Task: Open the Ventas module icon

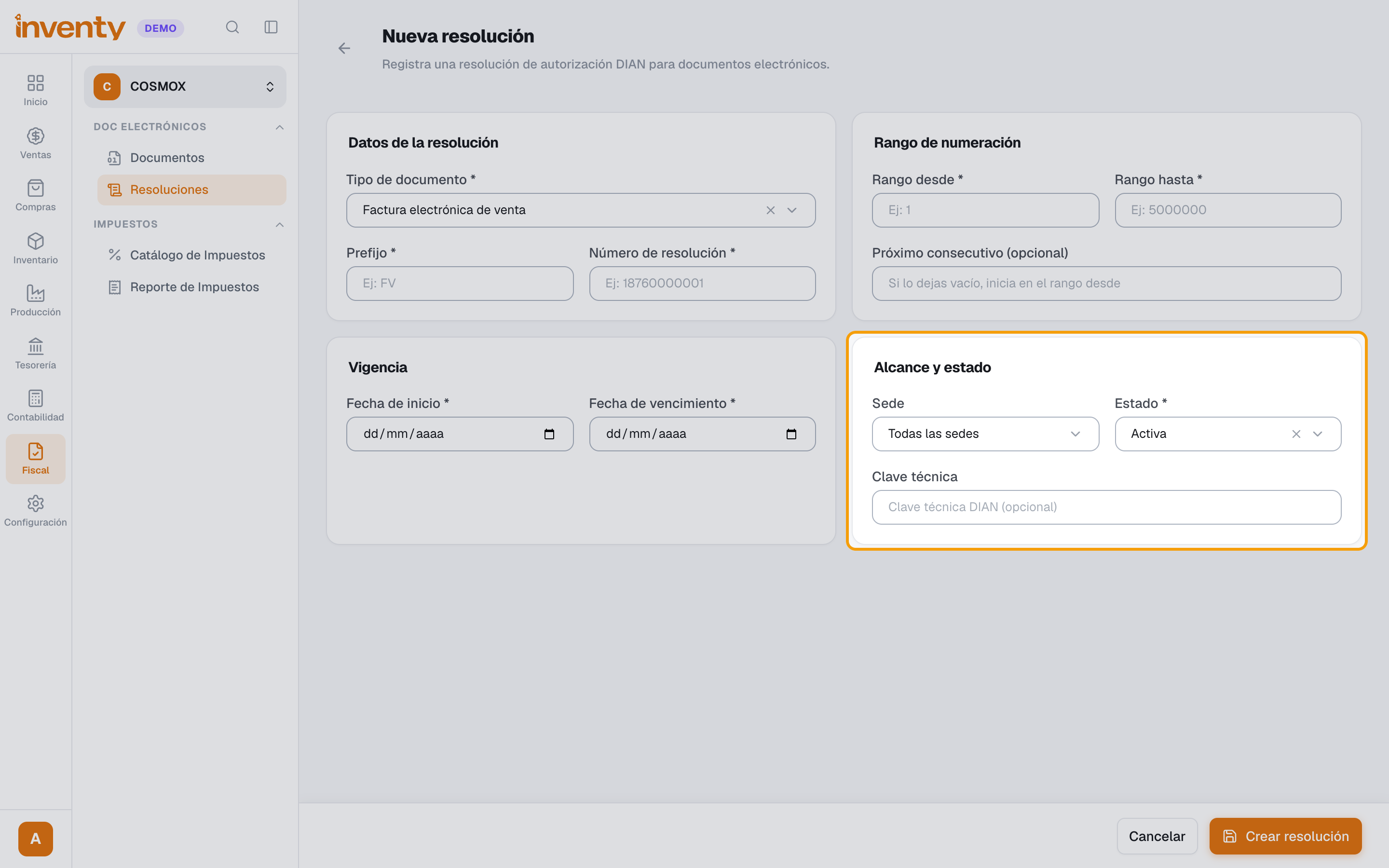Action: (x=36, y=136)
